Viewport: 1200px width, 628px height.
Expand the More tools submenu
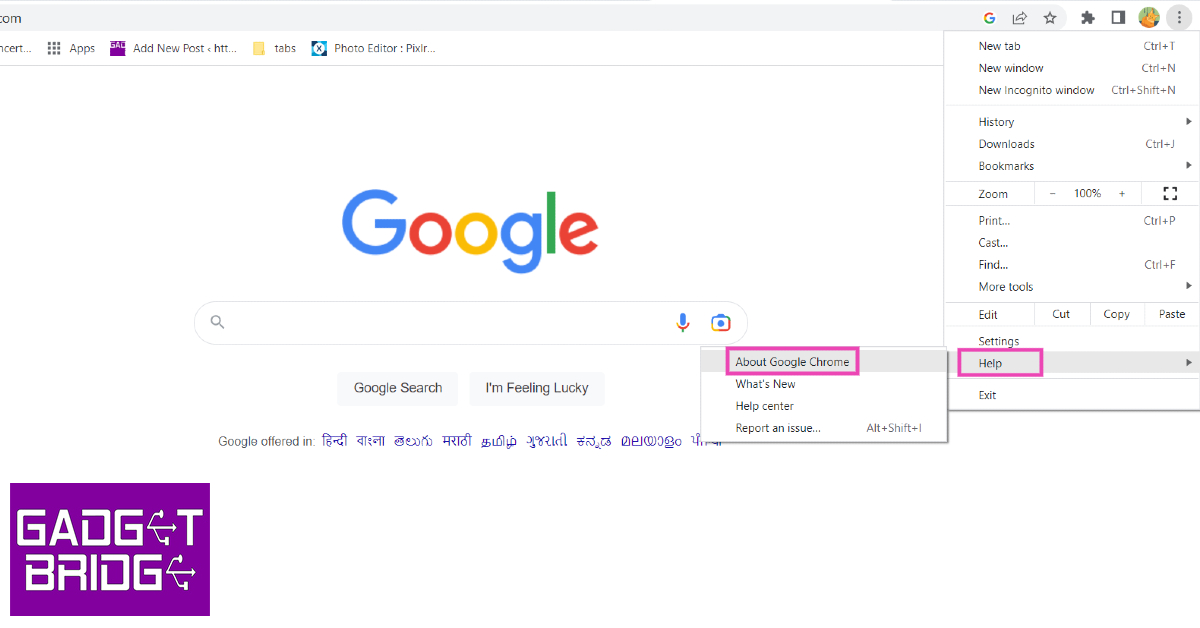[x=1072, y=287]
